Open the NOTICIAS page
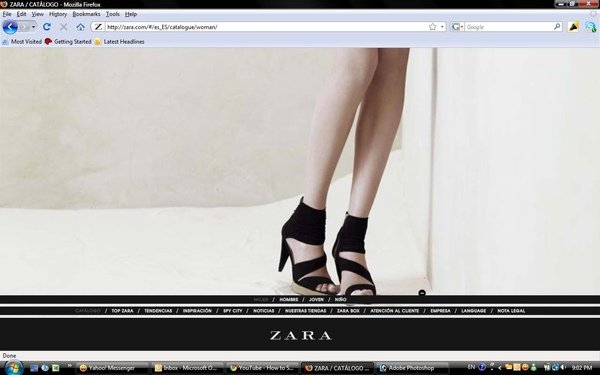The height and width of the screenshot is (375, 600). [x=264, y=311]
